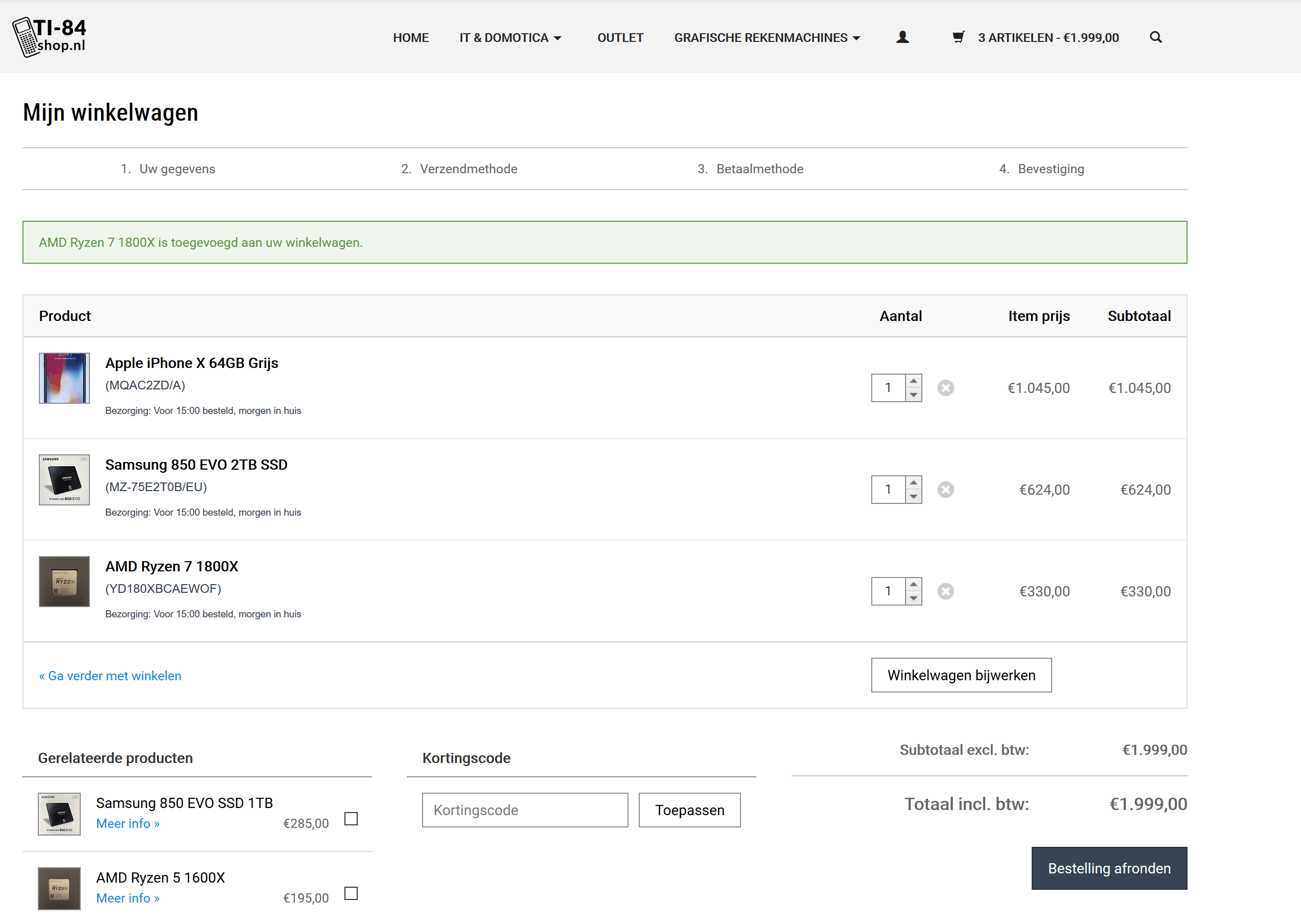Follow the Ga verder met winkelen link
This screenshot has height=924, width=1301.
pyautogui.click(x=110, y=676)
